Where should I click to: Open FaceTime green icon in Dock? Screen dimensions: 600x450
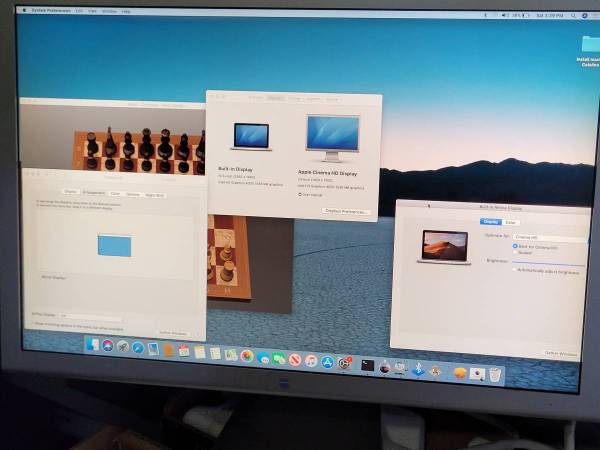[279, 359]
